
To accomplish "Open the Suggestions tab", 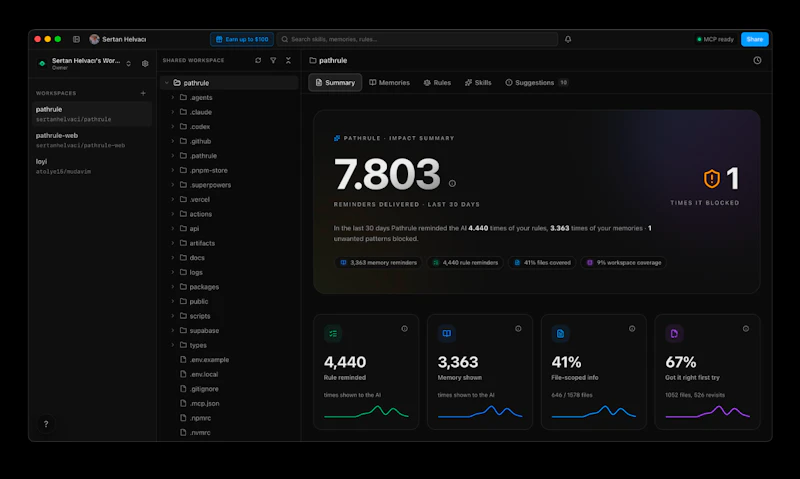I will pos(536,83).
